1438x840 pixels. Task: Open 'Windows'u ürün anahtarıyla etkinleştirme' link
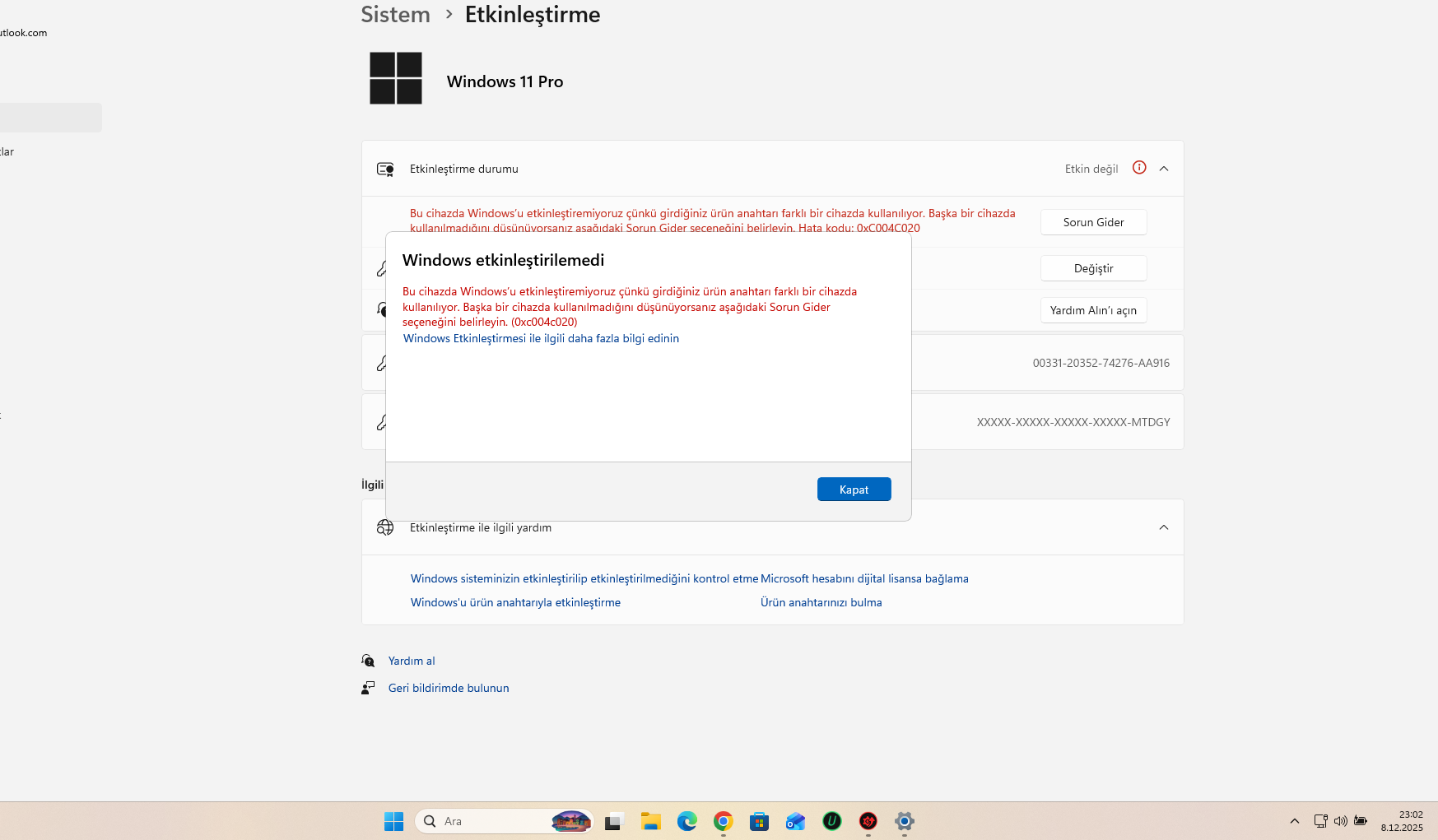pyautogui.click(x=515, y=602)
